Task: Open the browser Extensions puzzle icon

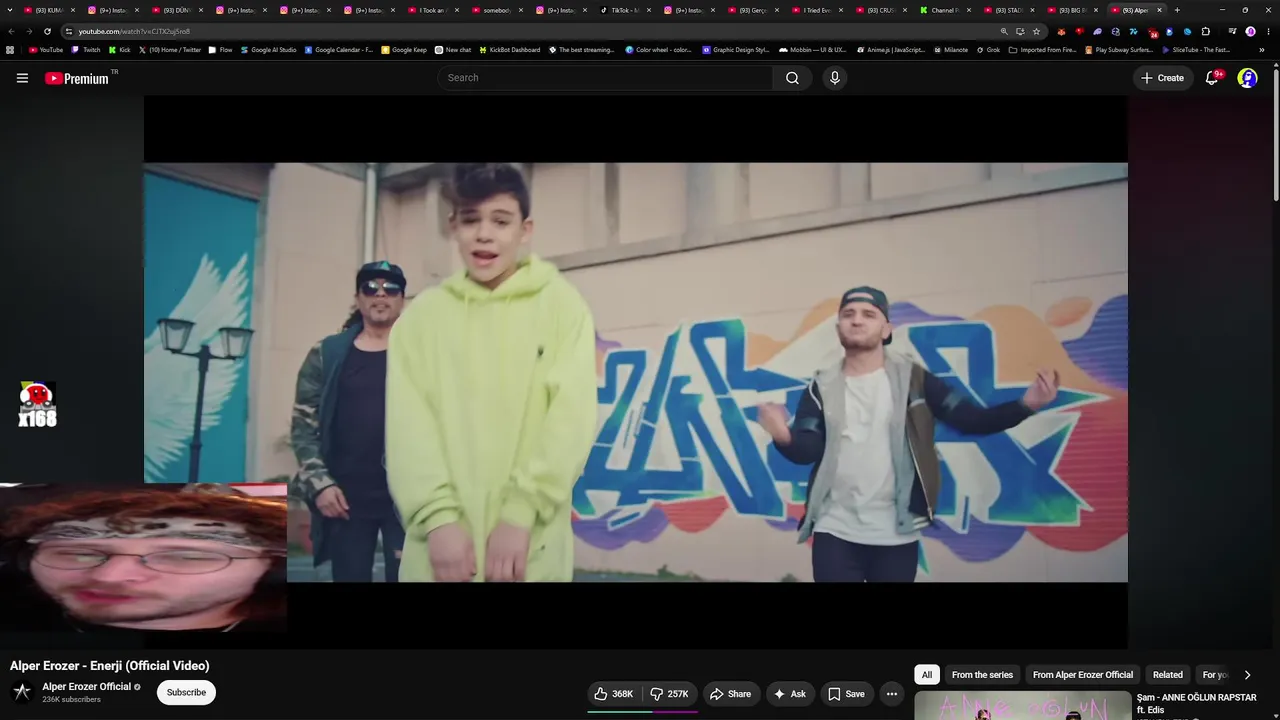Action: [1205, 31]
